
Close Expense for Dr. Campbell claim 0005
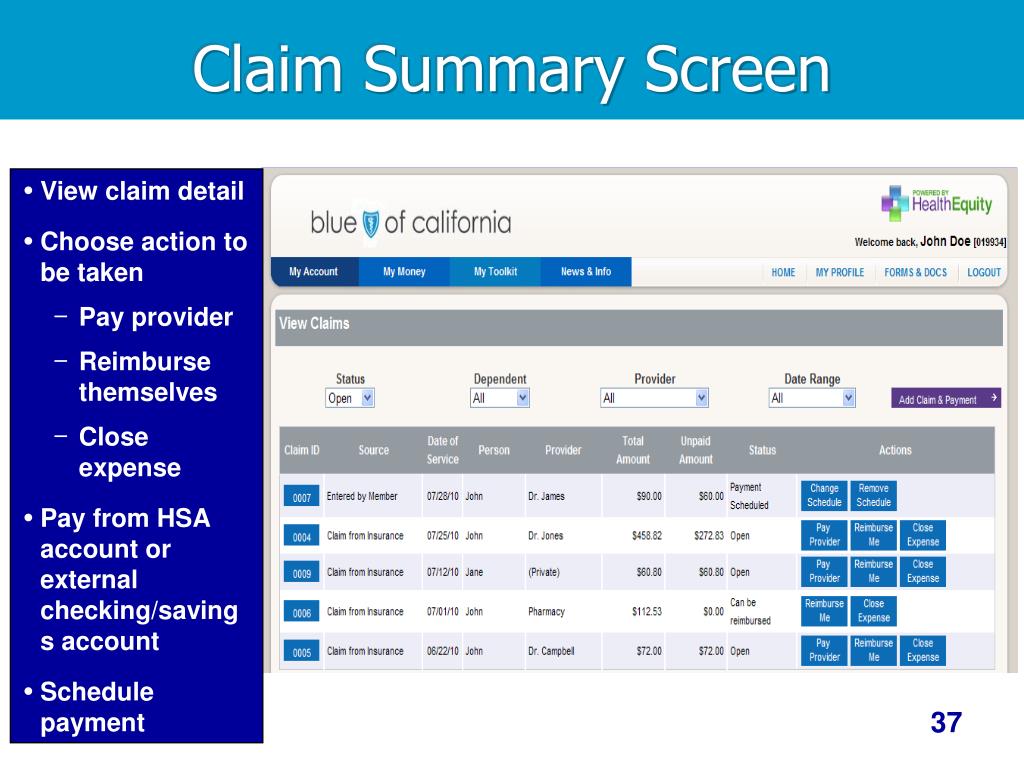[x=921, y=650]
